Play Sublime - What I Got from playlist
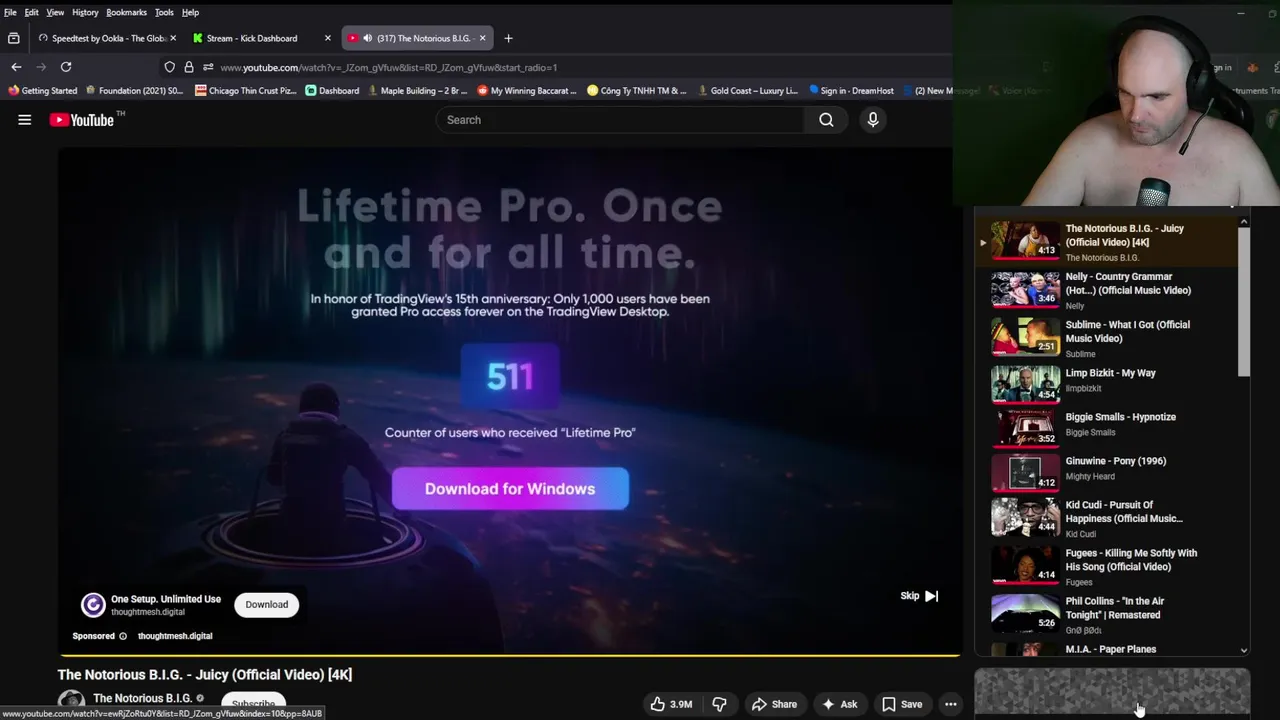 coord(1107,339)
